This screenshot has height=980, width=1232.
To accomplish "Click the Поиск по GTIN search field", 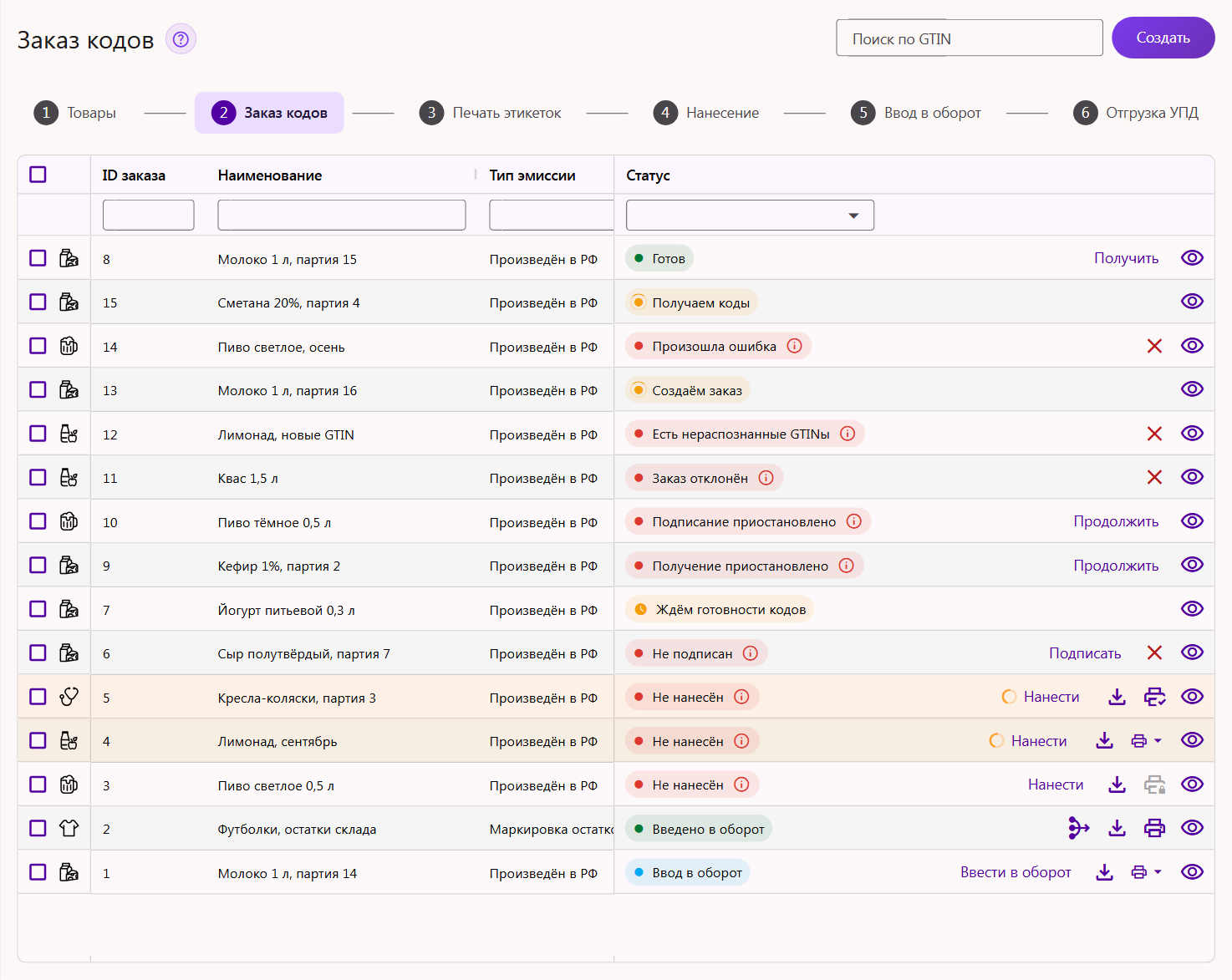I will [x=970, y=38].
